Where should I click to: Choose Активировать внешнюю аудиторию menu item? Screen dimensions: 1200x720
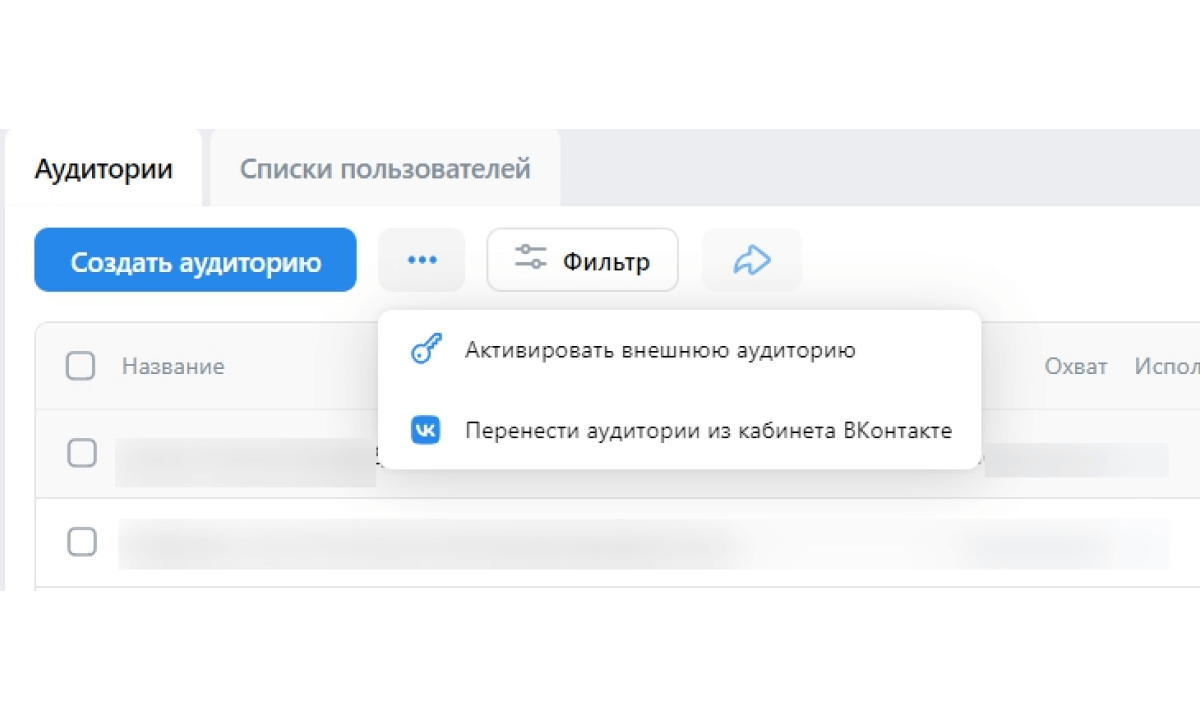point(679,351)
